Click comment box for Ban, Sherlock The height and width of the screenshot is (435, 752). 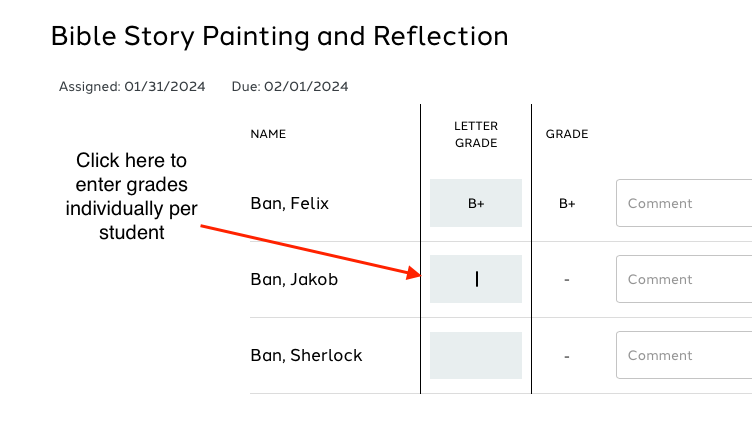pos(684,355)
